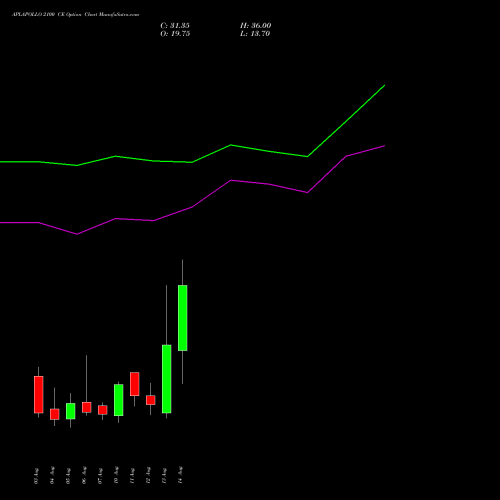
Task: Click the 11 Aug date label
Action: pyautogui.click(x=132, y=476)
